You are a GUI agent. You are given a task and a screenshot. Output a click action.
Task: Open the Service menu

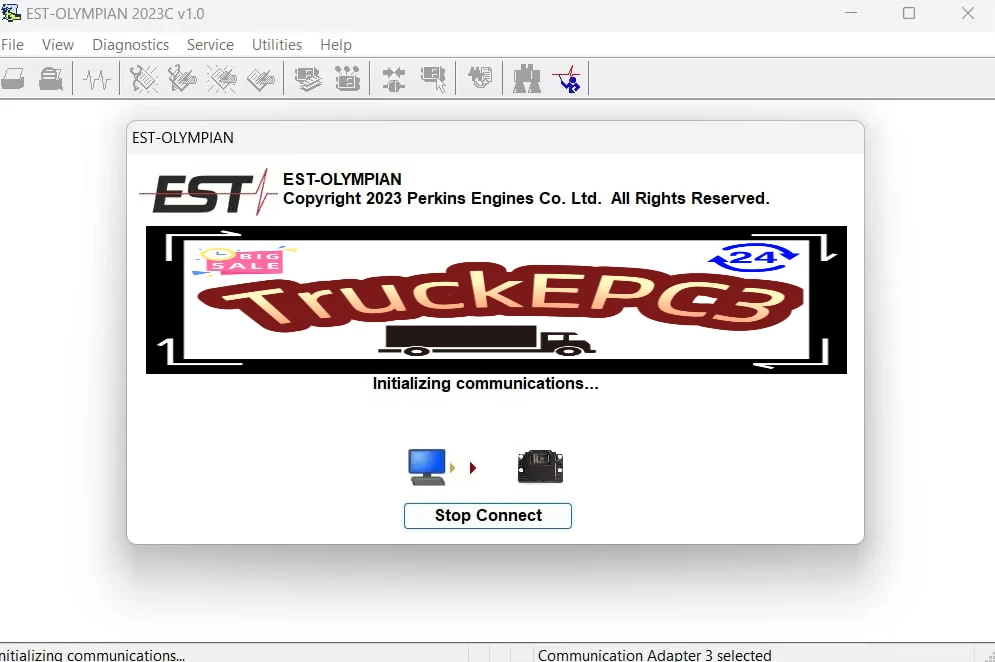(210, 44)
